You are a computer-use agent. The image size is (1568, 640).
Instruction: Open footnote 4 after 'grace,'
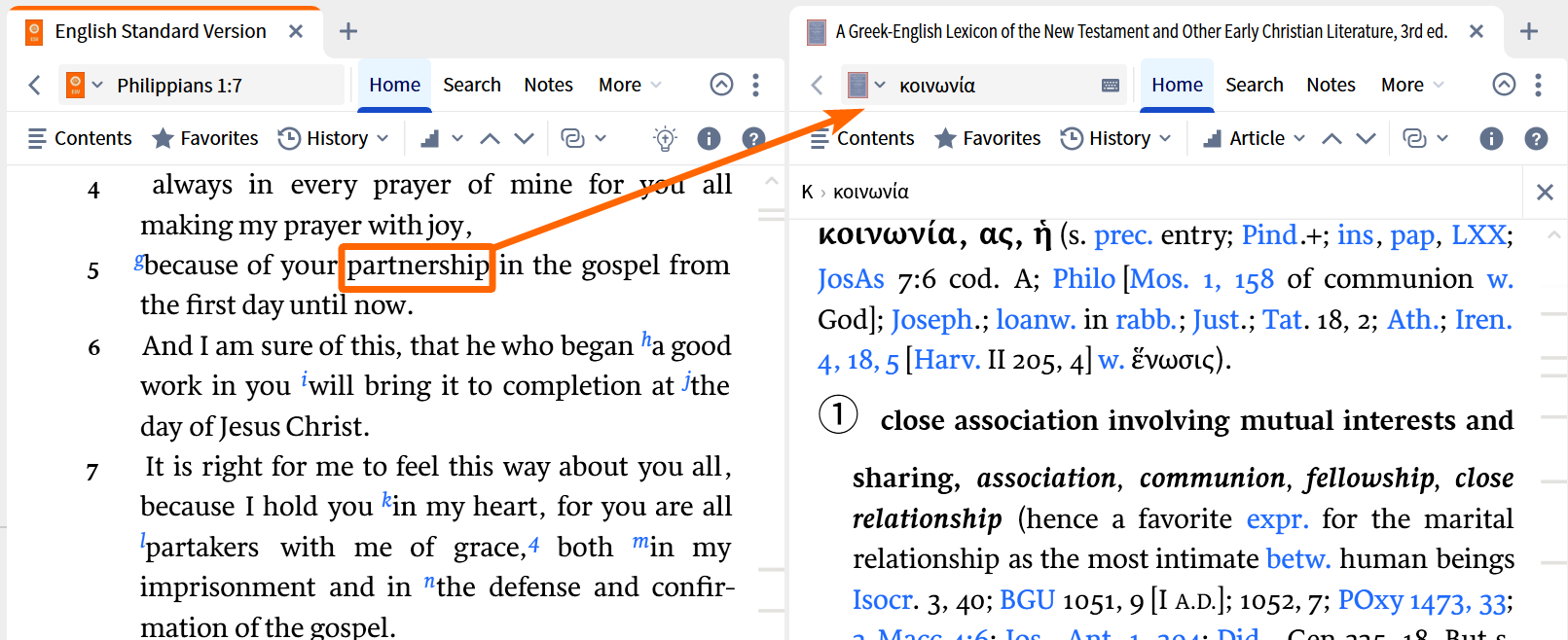point(533,546)
